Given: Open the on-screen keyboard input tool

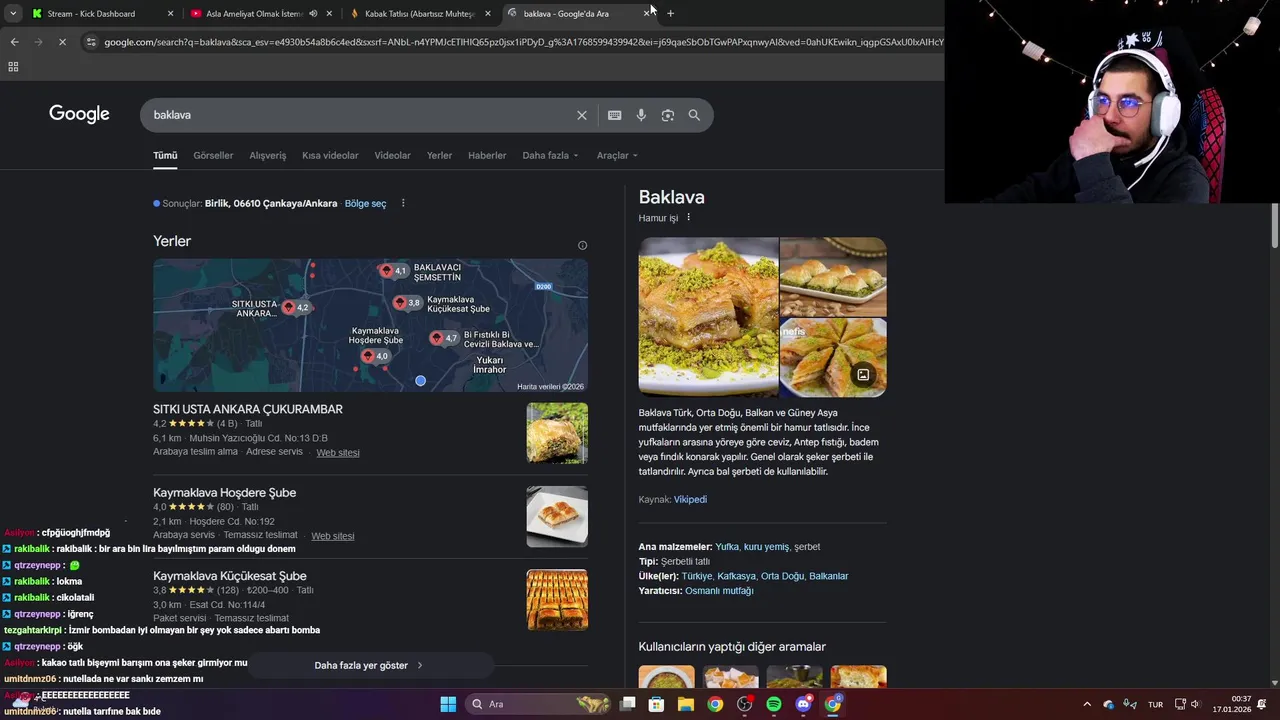Looking at the screenshot, I should pyautogui.click(x=615, y=115).
